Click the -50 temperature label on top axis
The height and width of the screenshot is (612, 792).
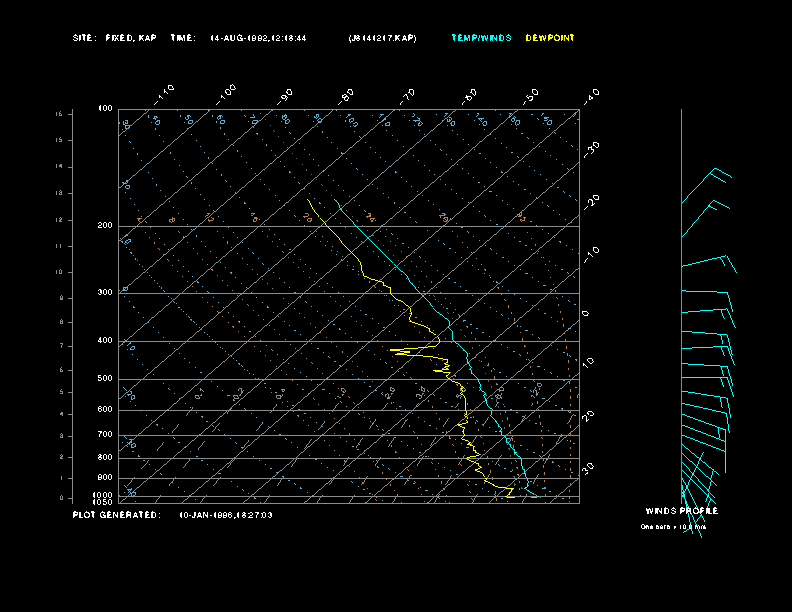(531, 97)
